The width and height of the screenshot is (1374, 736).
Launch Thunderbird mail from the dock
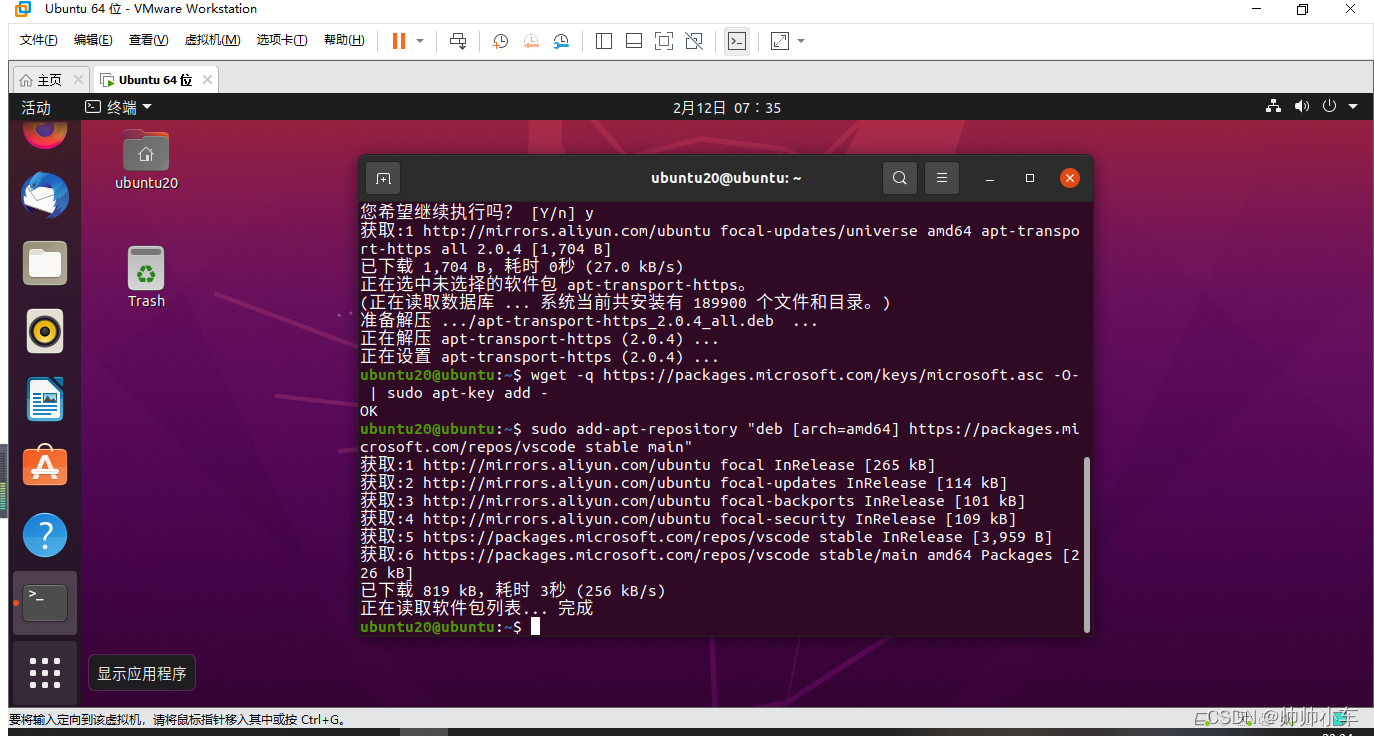point(45,196)
